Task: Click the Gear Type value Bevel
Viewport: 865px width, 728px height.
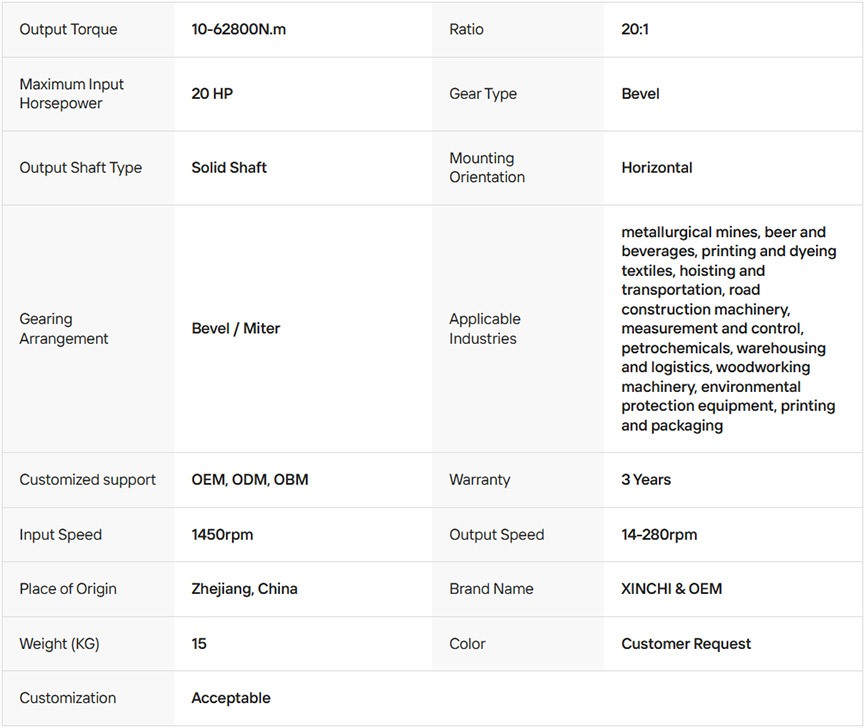Action: pyautogui.click(x=640, y=94)
